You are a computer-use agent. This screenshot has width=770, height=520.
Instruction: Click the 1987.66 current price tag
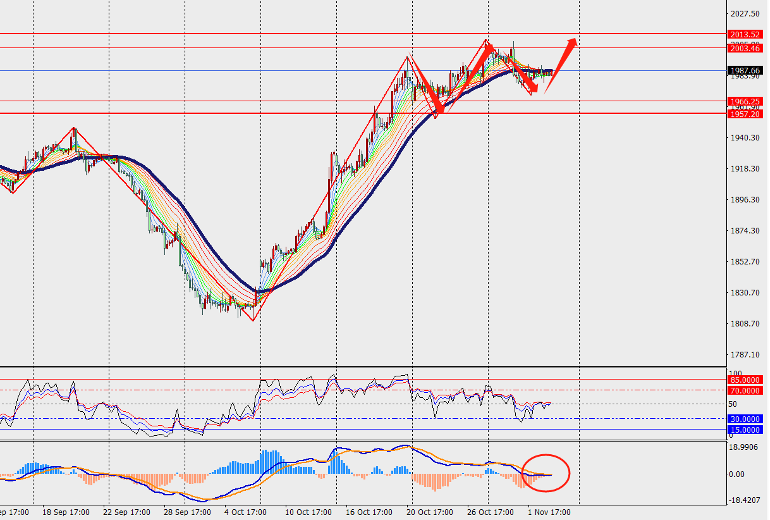tap(744, 71)
